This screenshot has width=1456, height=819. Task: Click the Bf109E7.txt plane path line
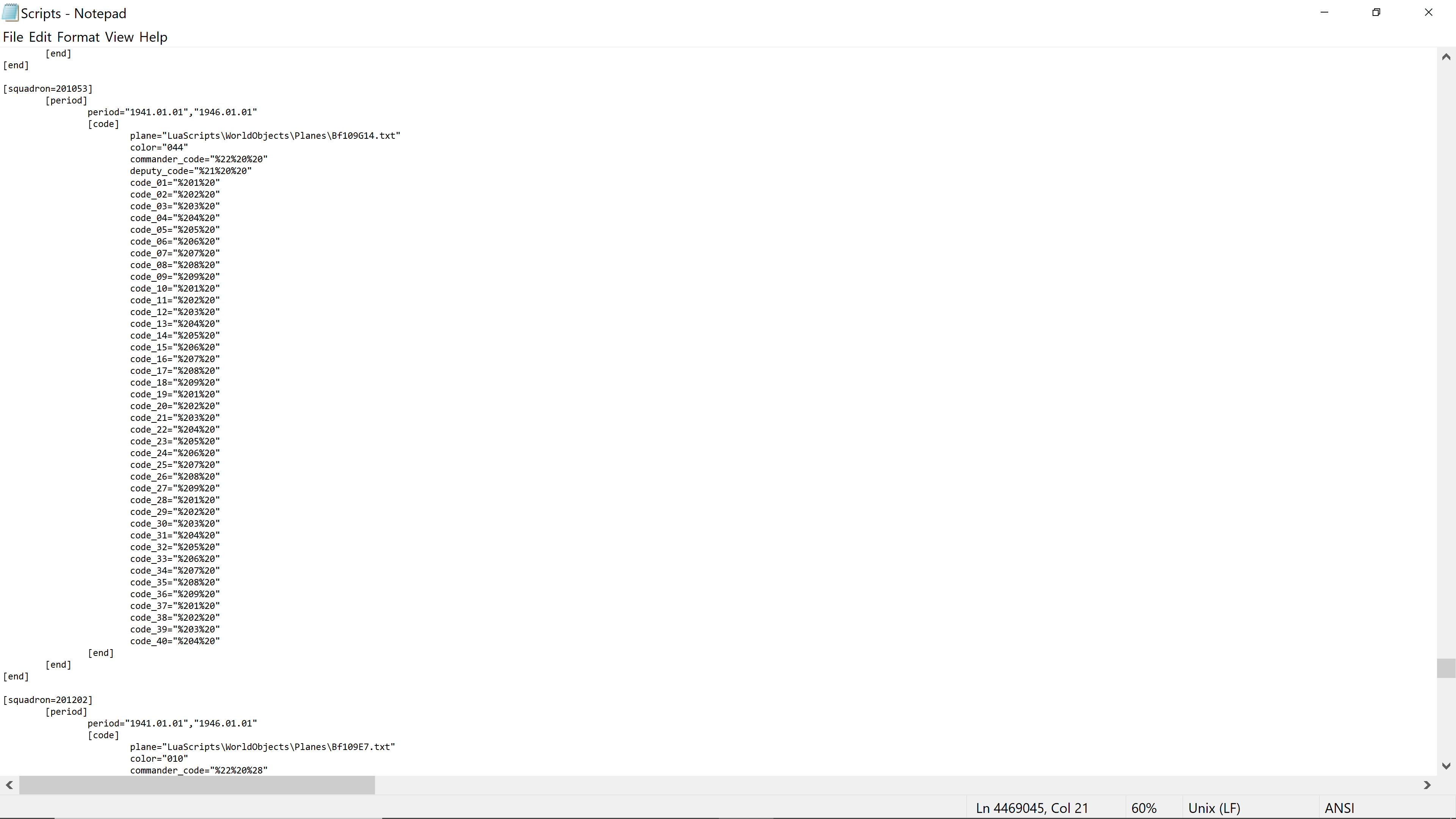[262, 747]
